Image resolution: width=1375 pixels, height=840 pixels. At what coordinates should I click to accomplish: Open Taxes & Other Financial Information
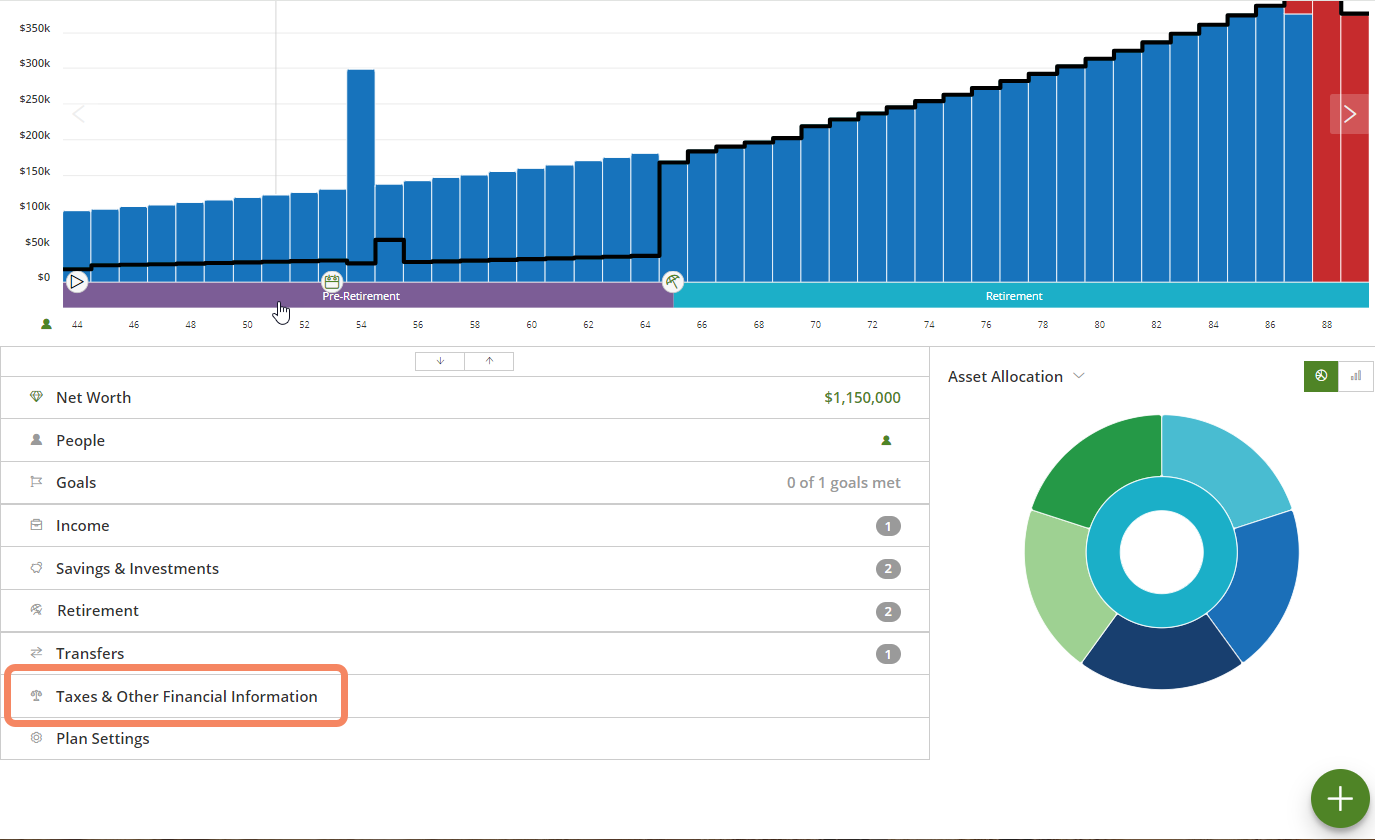tap(186, 697)
